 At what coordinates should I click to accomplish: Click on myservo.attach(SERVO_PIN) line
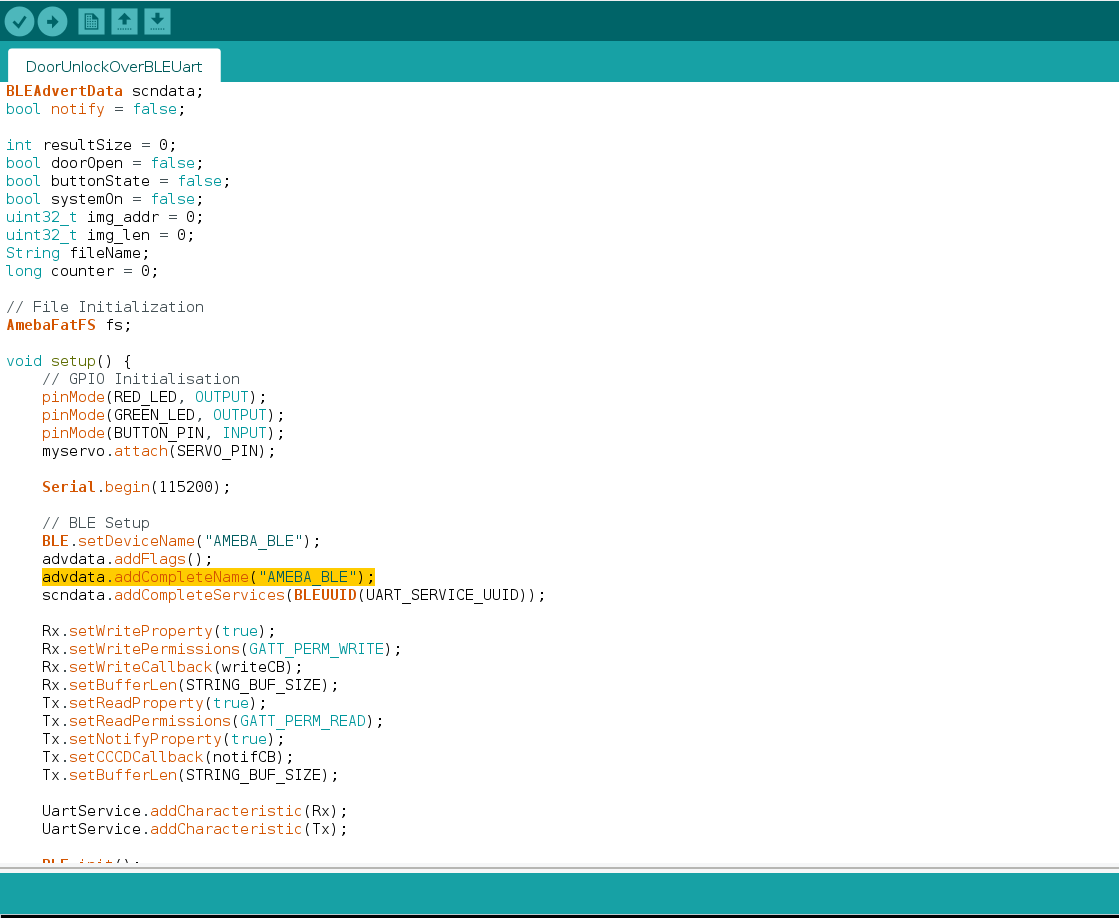[158, 451]
